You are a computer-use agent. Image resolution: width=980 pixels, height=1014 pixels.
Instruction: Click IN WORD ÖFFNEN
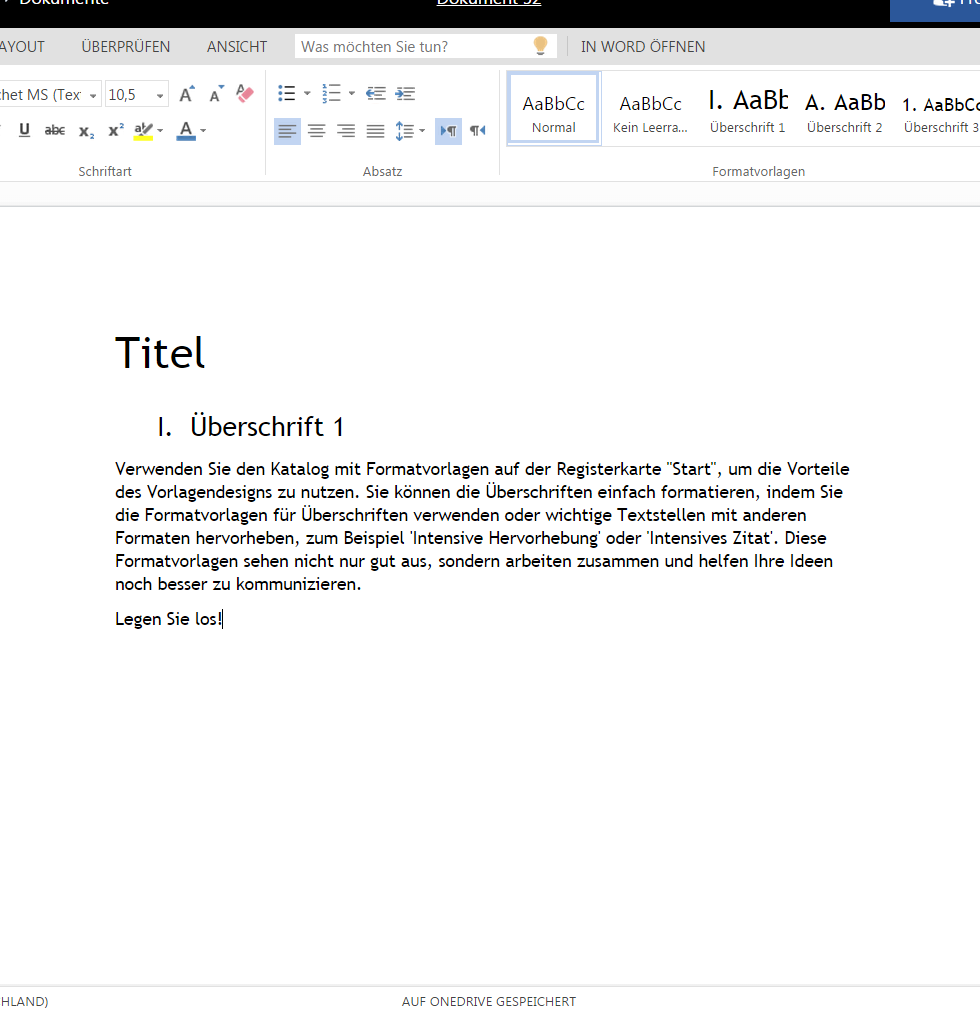643,47
